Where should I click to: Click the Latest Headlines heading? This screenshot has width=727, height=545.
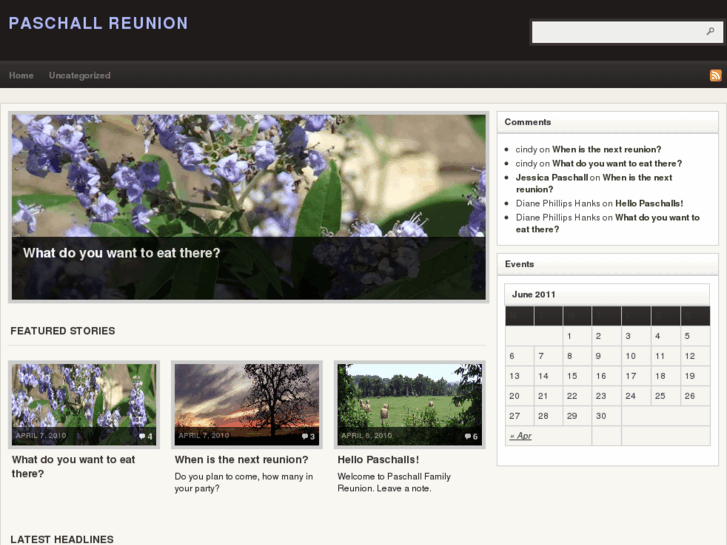pos(62,539)
